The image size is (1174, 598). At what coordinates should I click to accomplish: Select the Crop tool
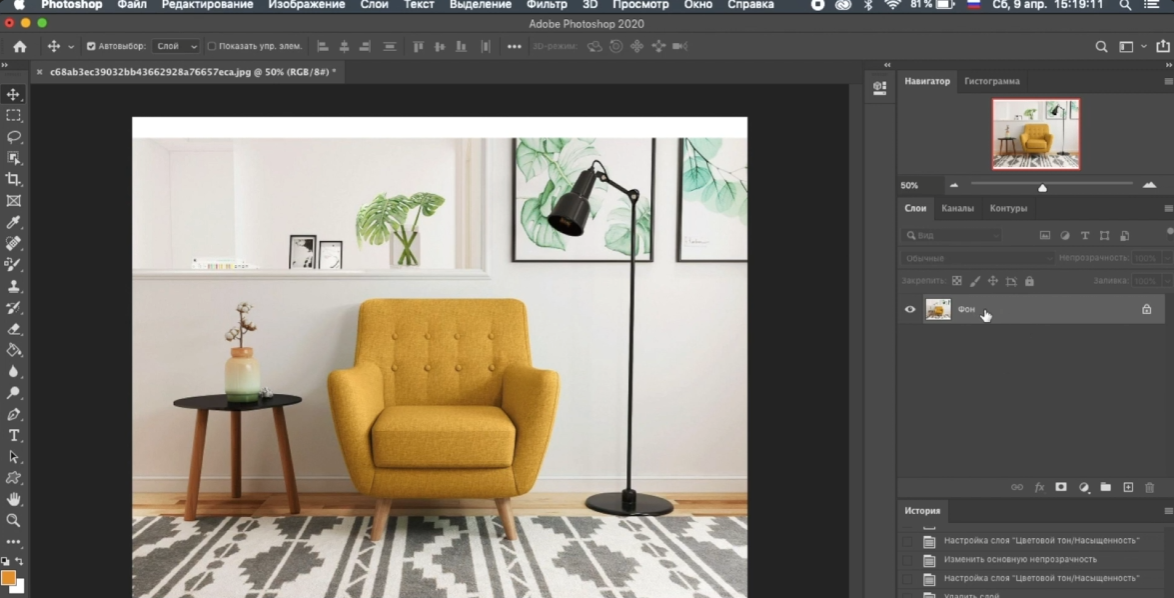click(x=13, y=180)
